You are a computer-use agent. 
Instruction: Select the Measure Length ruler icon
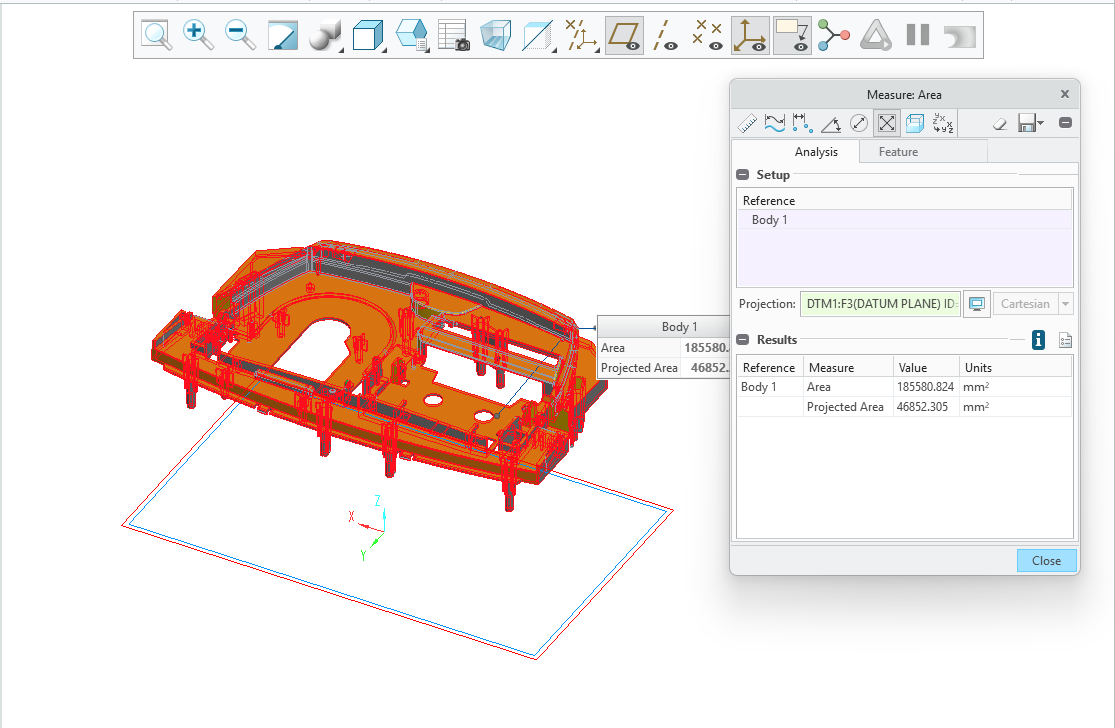[747, 123]
